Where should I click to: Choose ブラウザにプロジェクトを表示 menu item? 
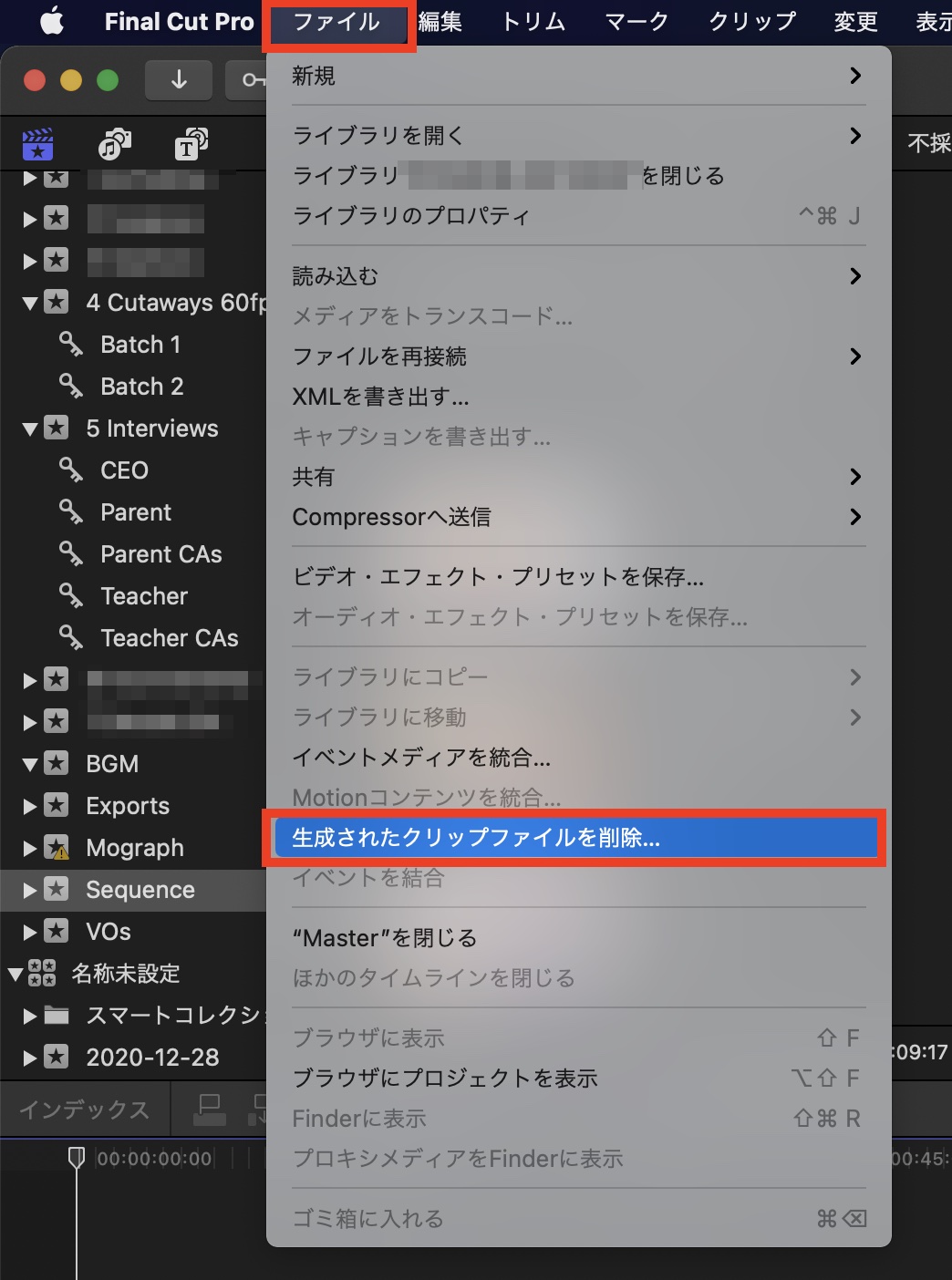tap(578, 1079)
